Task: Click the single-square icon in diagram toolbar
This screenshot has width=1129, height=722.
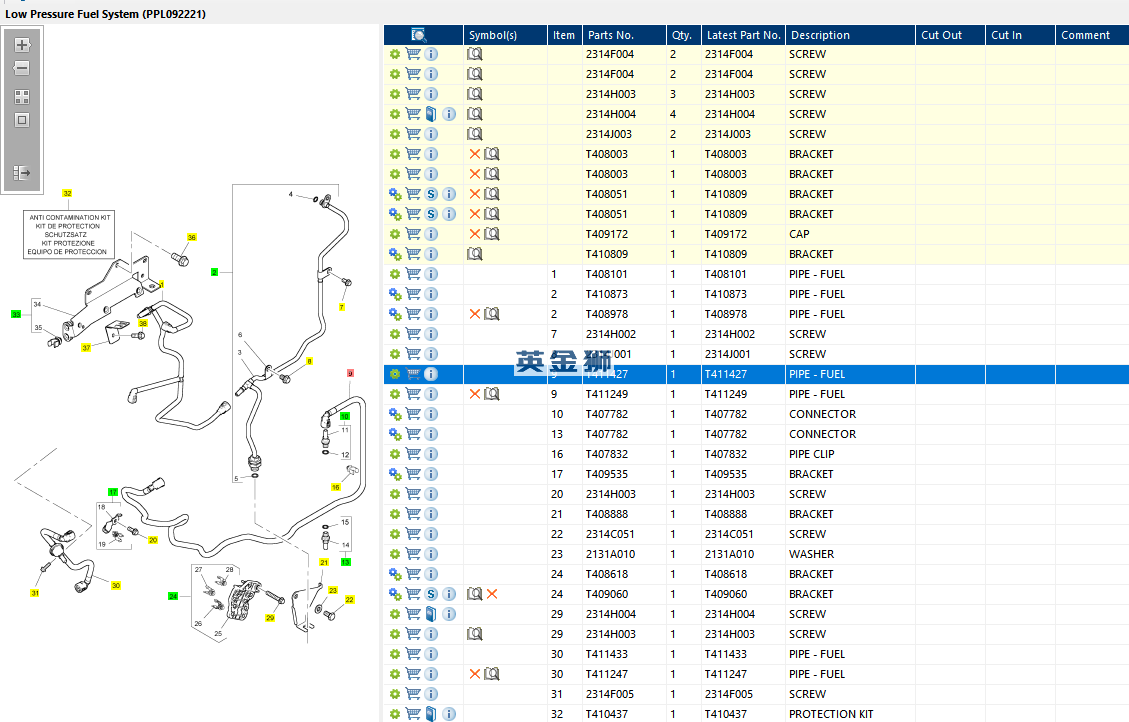Action: tap(22, 120)
